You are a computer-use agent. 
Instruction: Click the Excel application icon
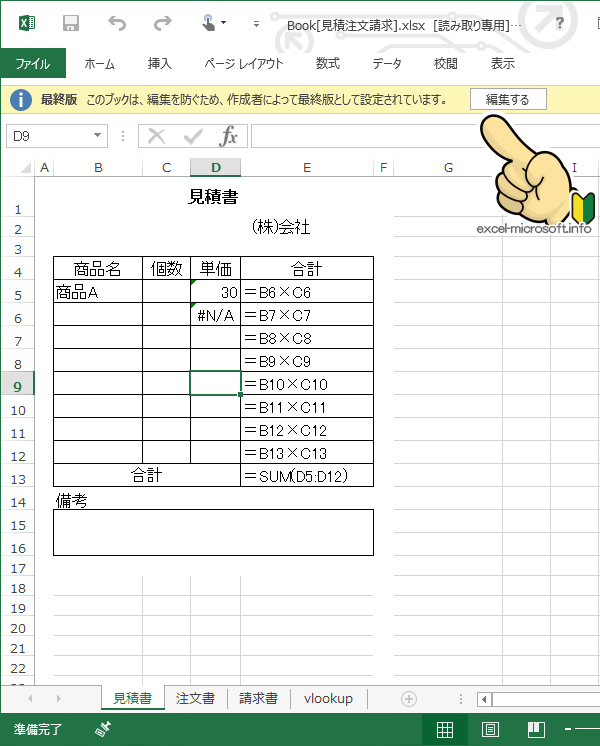27,22
